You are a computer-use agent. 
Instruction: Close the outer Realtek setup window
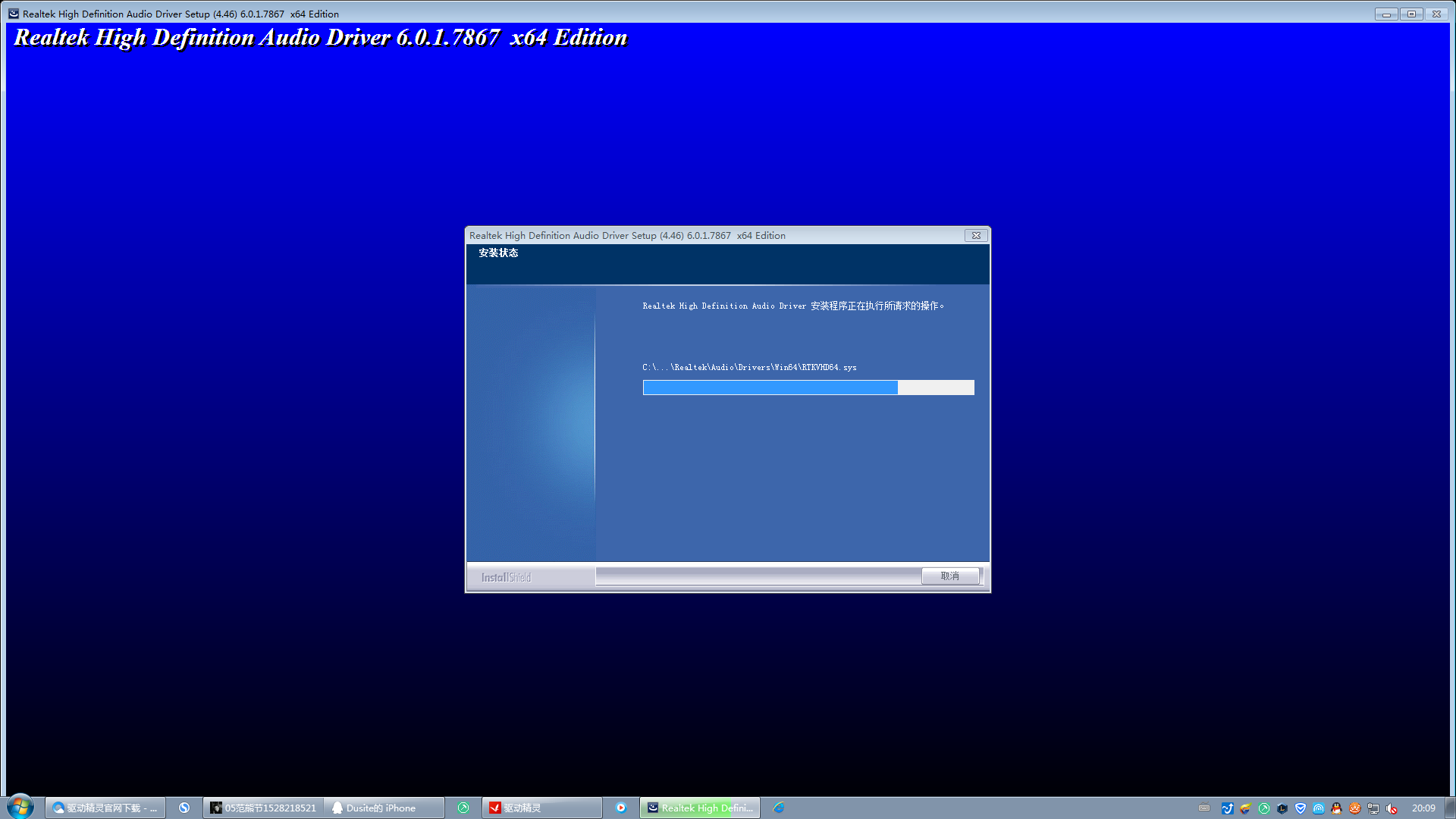click(x=1436, y=14)
